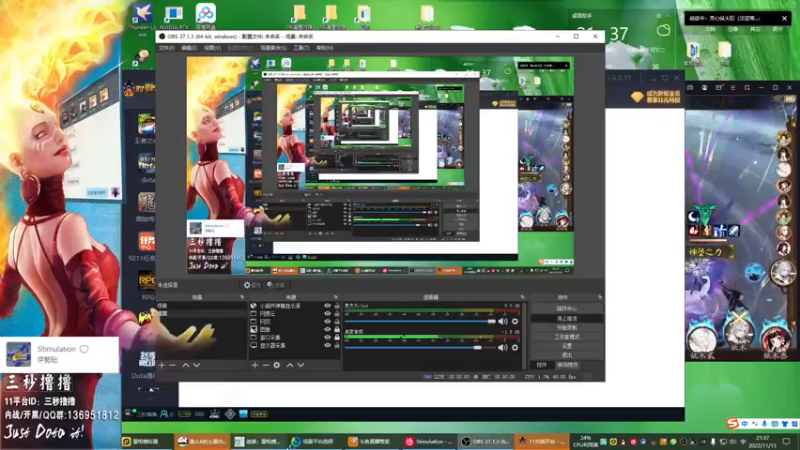Screen dimensions: 800x450
Task: Click 工作室模式 studio mode button
Action: pyautogui.click(x=566, y=337)
